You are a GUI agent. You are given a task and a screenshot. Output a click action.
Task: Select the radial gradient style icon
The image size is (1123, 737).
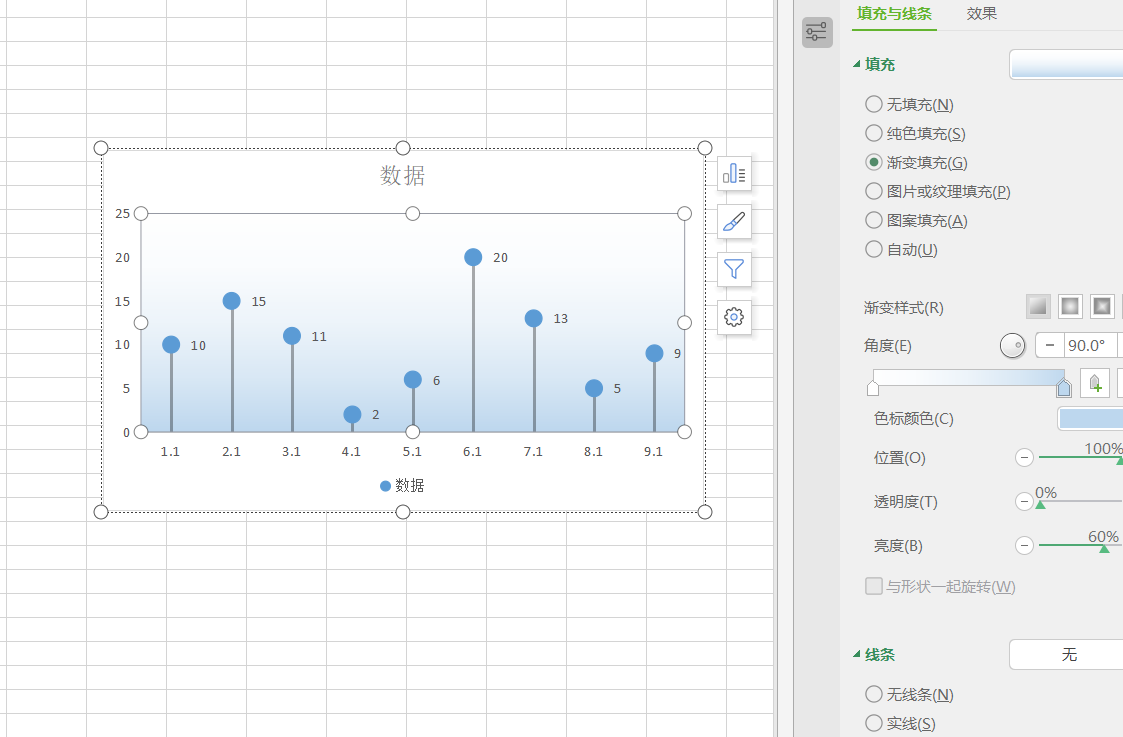pyautogui.click(x=1070, y=306)
